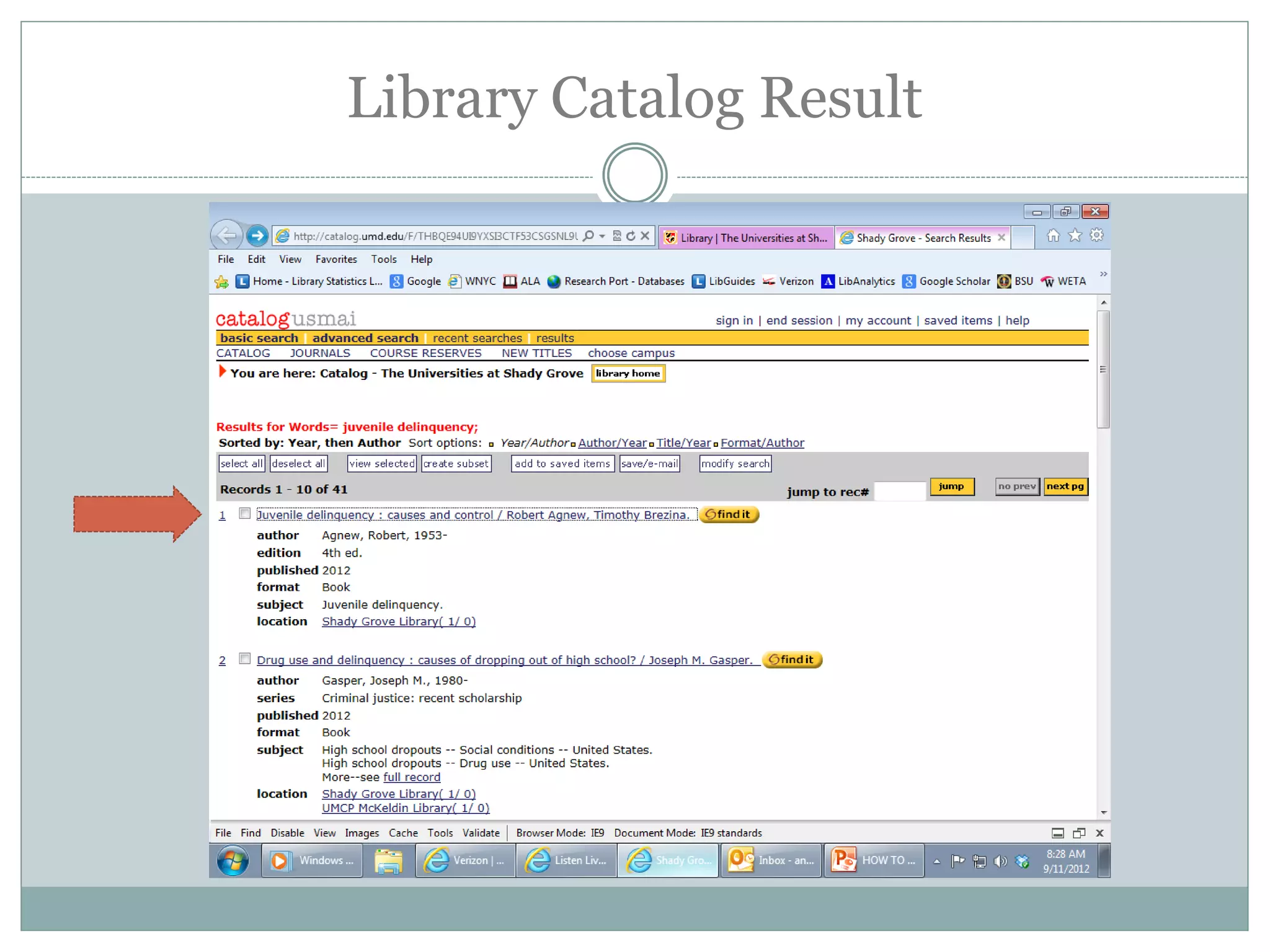Click the empty new tab button
Viewport: 1270px width, 952px height.
[x=1023, y=238]
